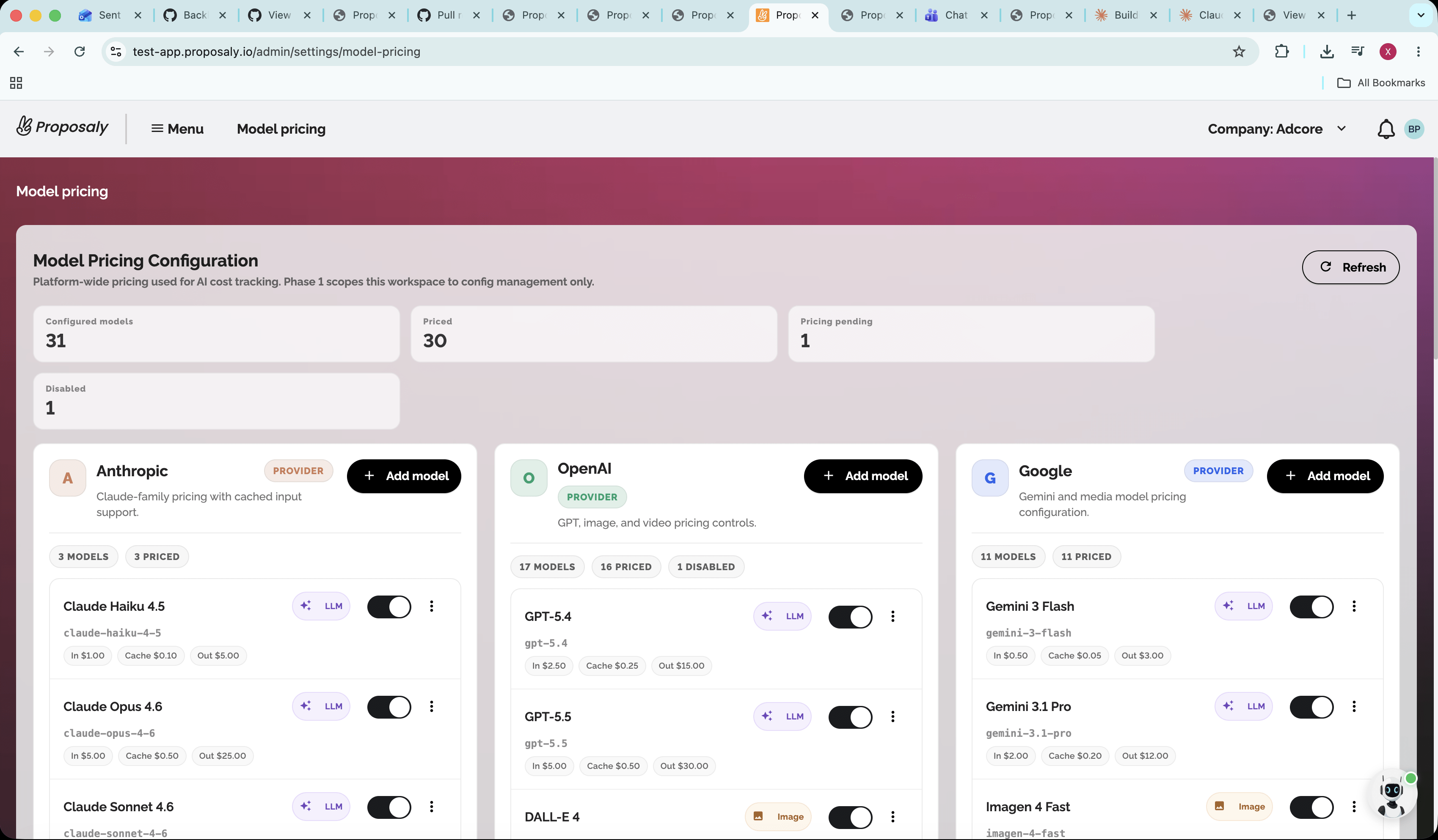Toggle off the GPT-5.5 model
This screenshot has height=840, width=1438.
[850, 717]
